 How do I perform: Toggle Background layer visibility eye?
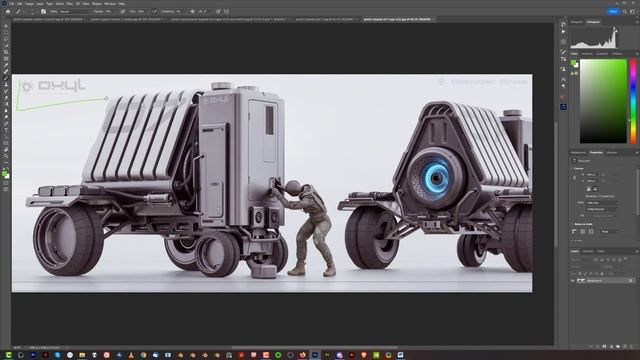(x=573, y=281)
